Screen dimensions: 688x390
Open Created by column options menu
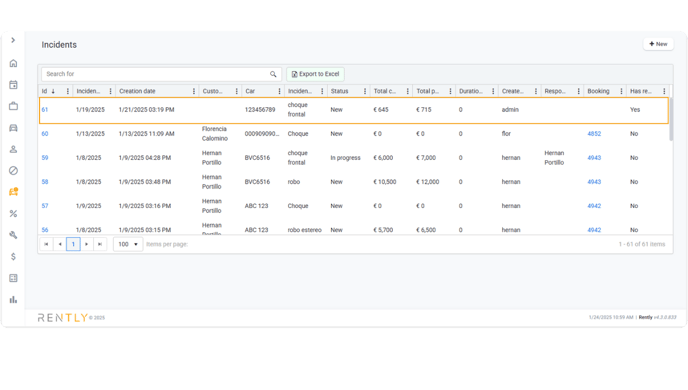[x=536, y=91]
